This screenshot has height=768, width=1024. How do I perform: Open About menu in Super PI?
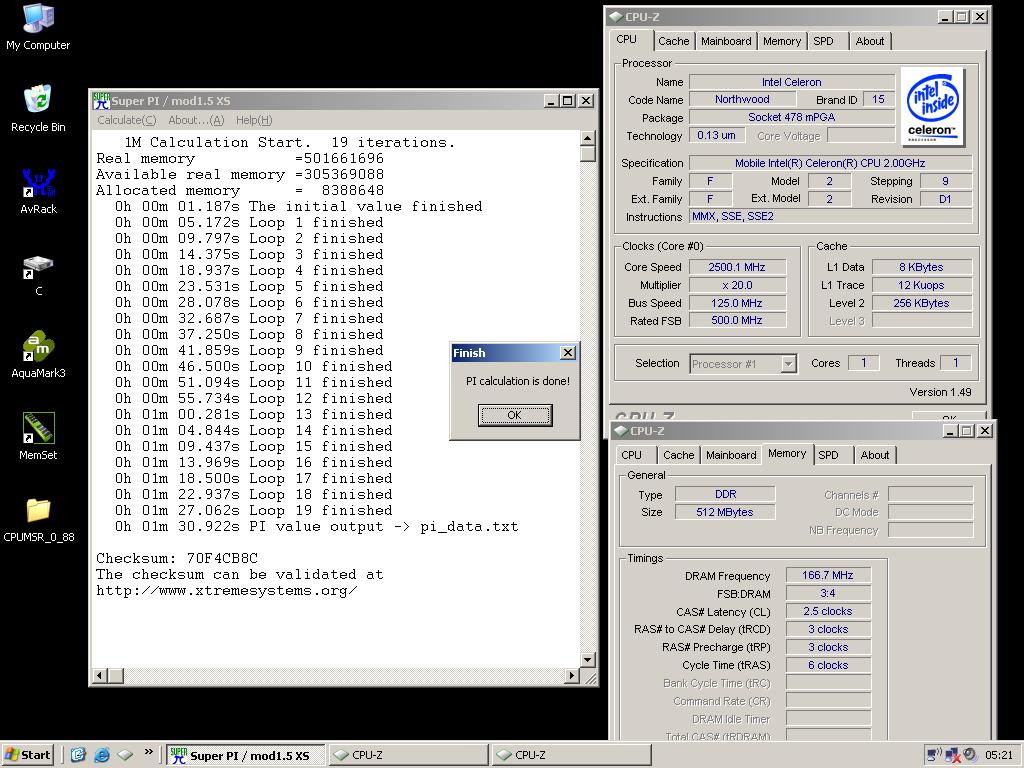pyautogui.click(x=196, y=120)
